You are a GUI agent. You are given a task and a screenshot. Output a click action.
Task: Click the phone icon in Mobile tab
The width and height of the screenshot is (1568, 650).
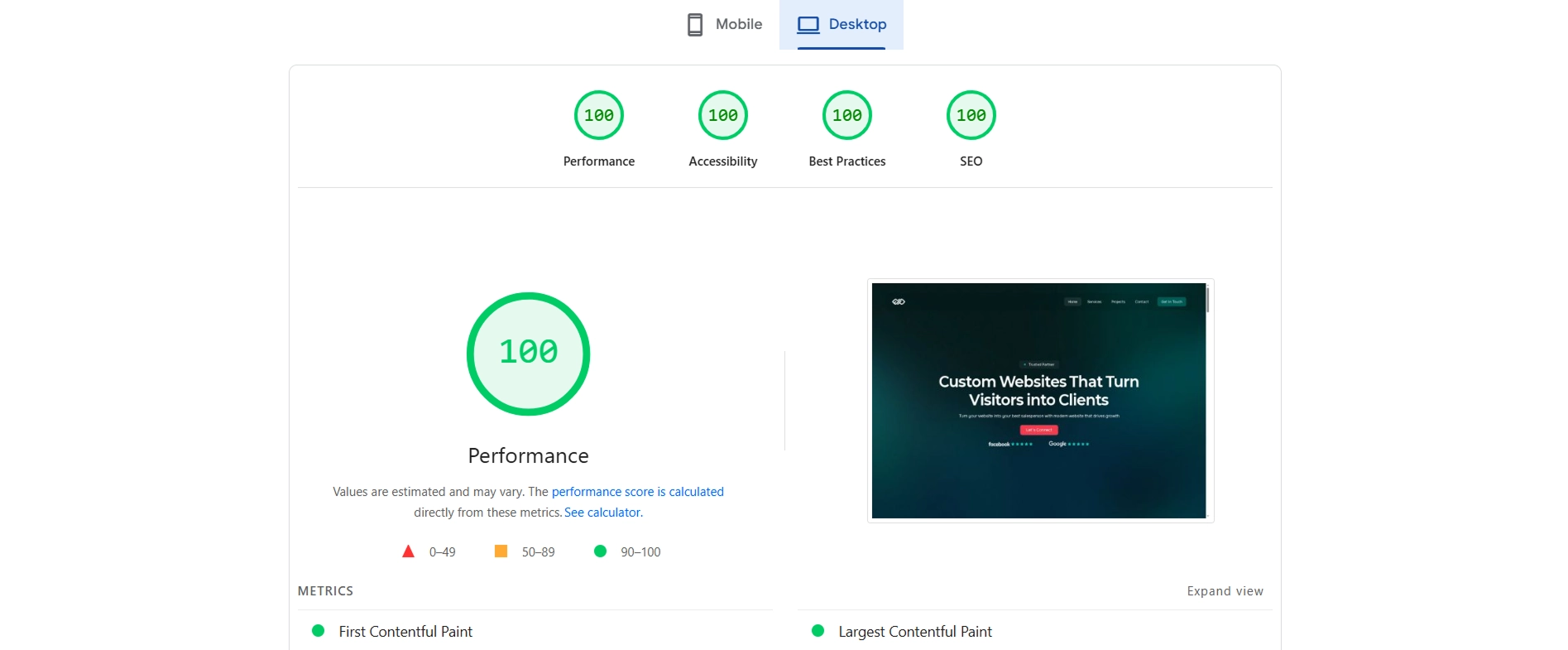point(695,24)
